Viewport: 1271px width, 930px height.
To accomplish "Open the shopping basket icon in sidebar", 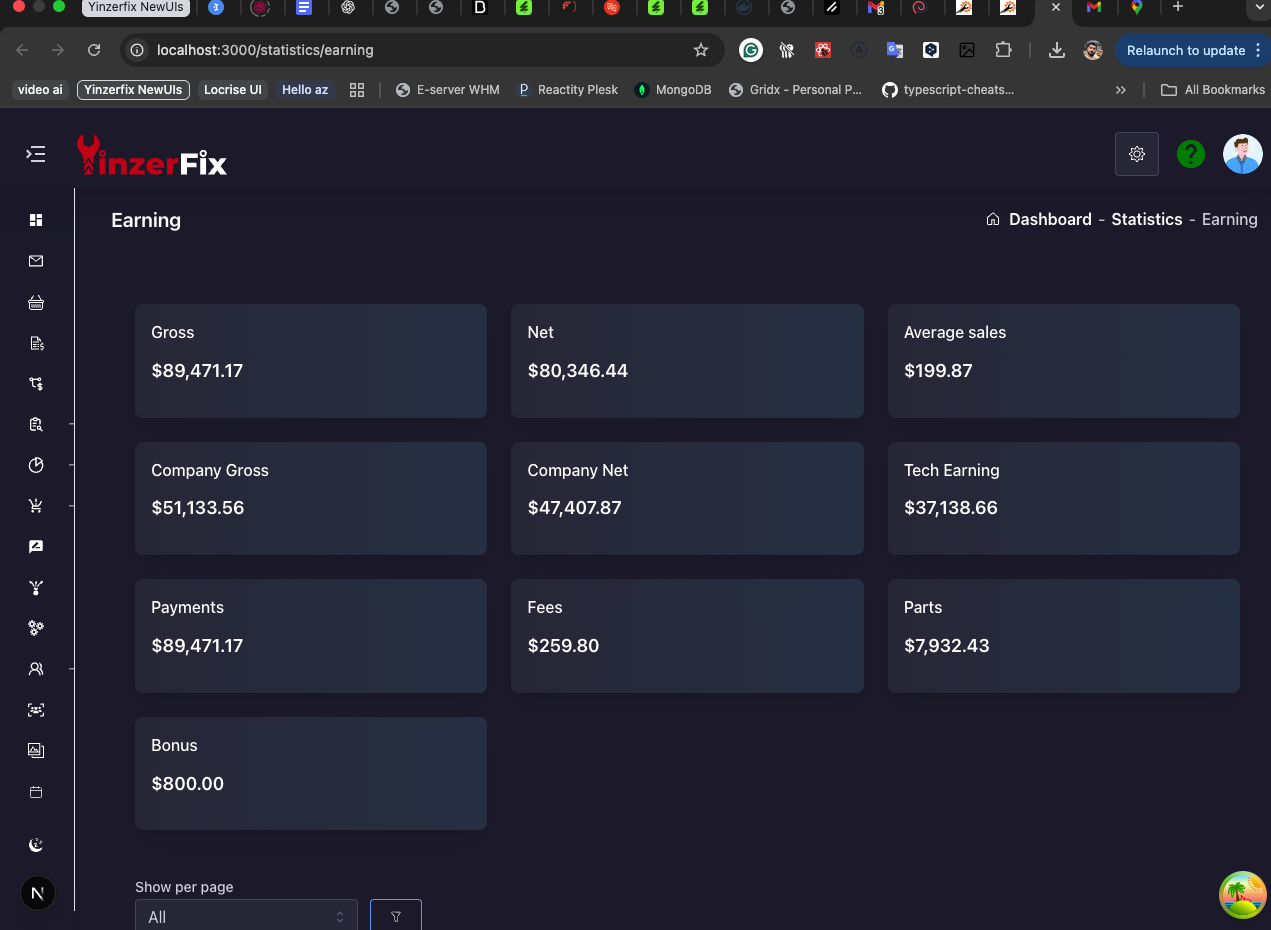I will (x=36, y=302).
